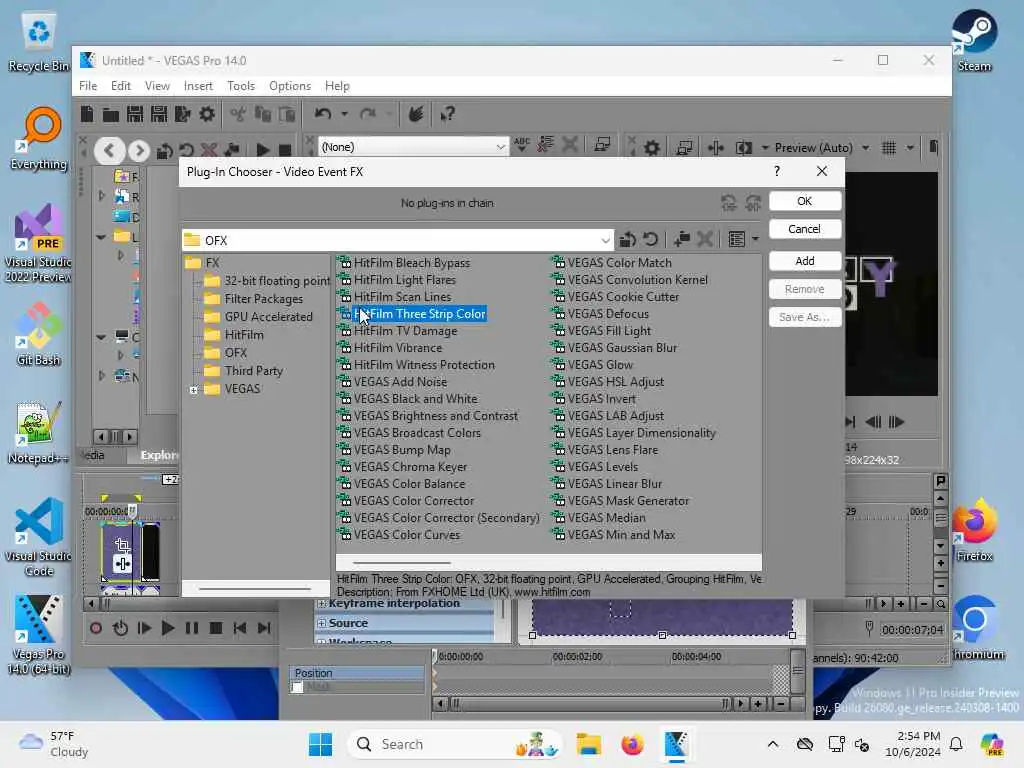Click the Loop Playback icon in transport
1024x768 pixels.
tap(120, 628)
